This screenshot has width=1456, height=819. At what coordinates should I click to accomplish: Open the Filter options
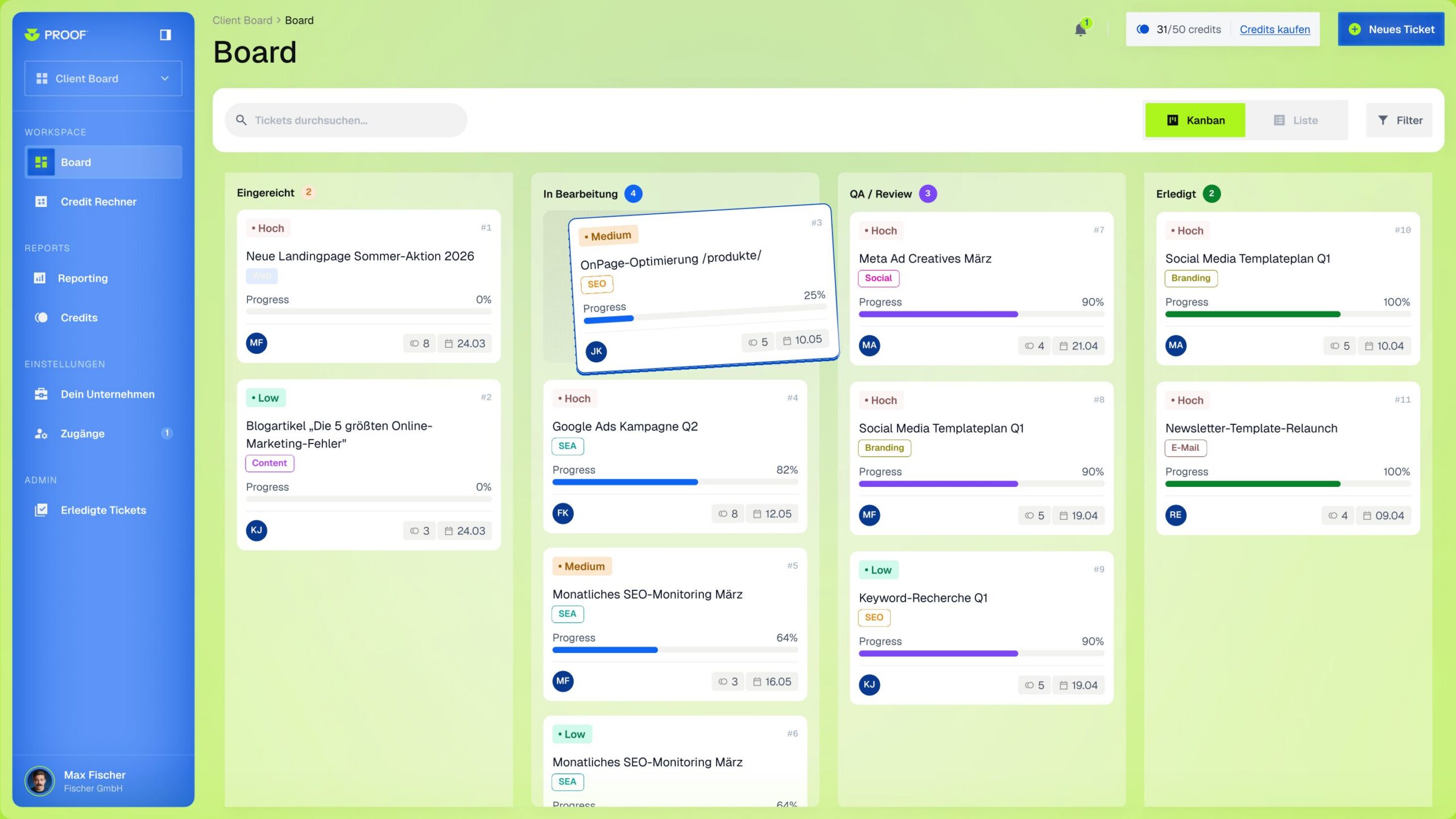[x=1399, y=120]
